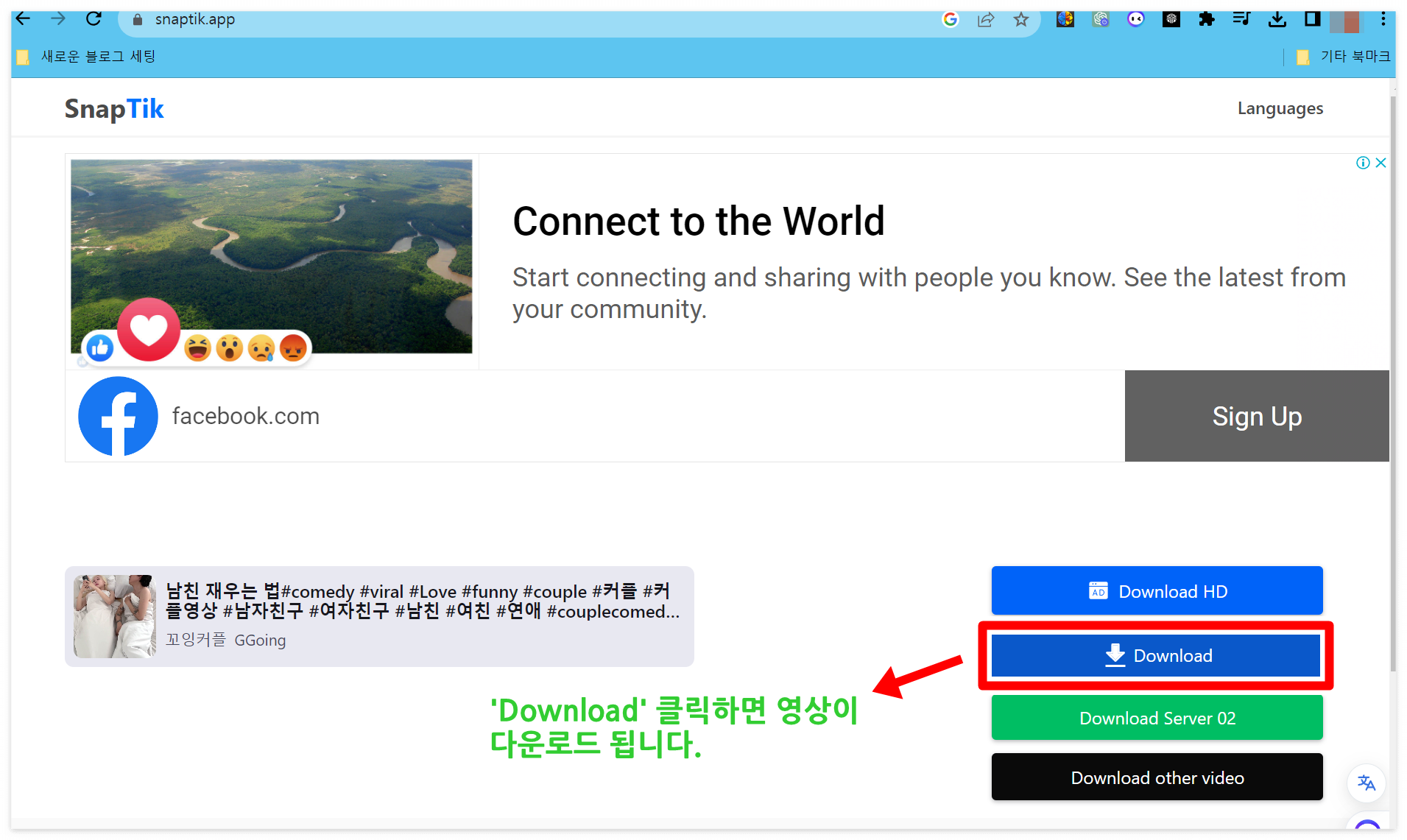The height and width of the screenshot is (840, 1407).
Task: Close the Facebook advertisement
Action: tap(1381, 163)
